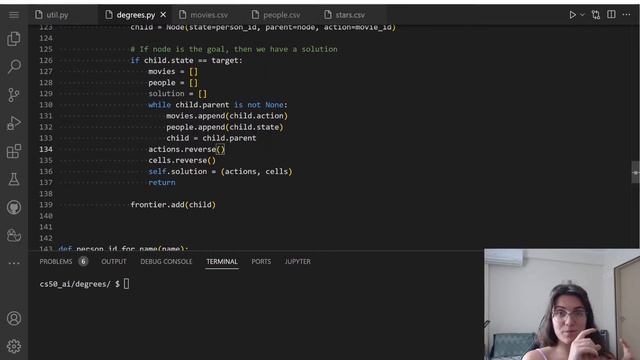Open more editor actions ellipsis
The image size is (640, 360).
626,15
